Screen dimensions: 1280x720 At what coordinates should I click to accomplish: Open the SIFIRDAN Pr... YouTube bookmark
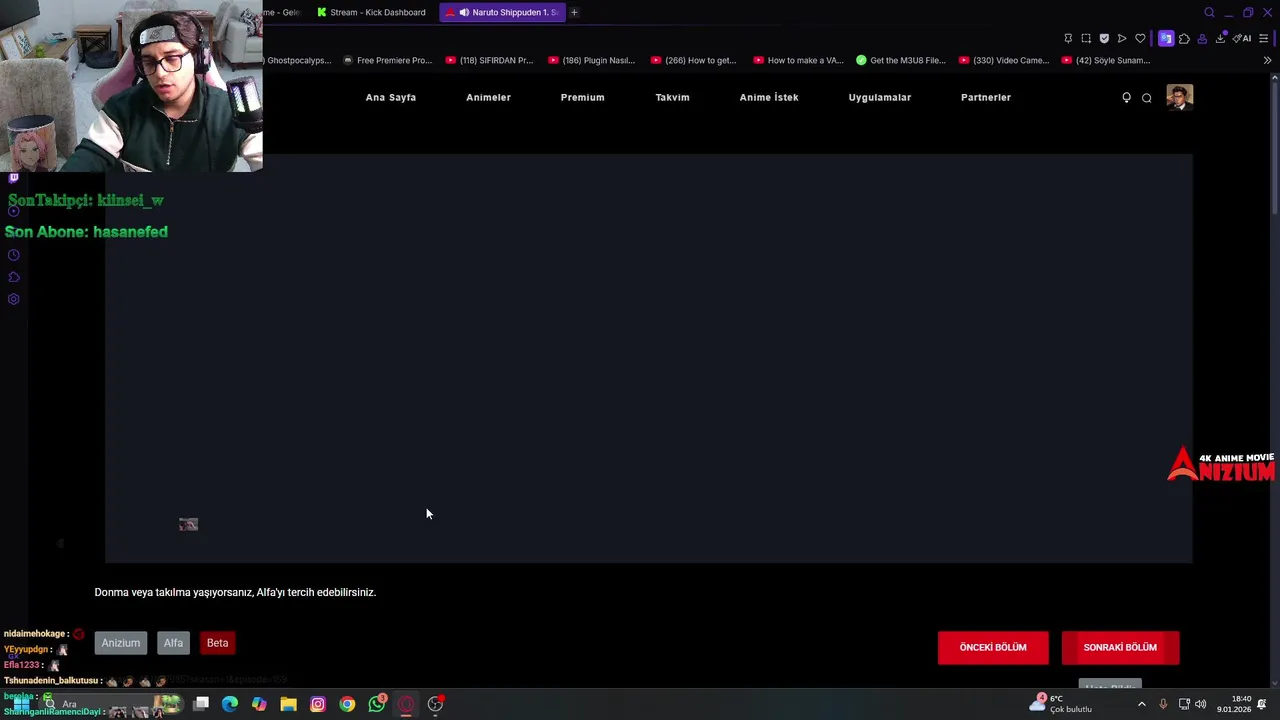click(489, 60)
